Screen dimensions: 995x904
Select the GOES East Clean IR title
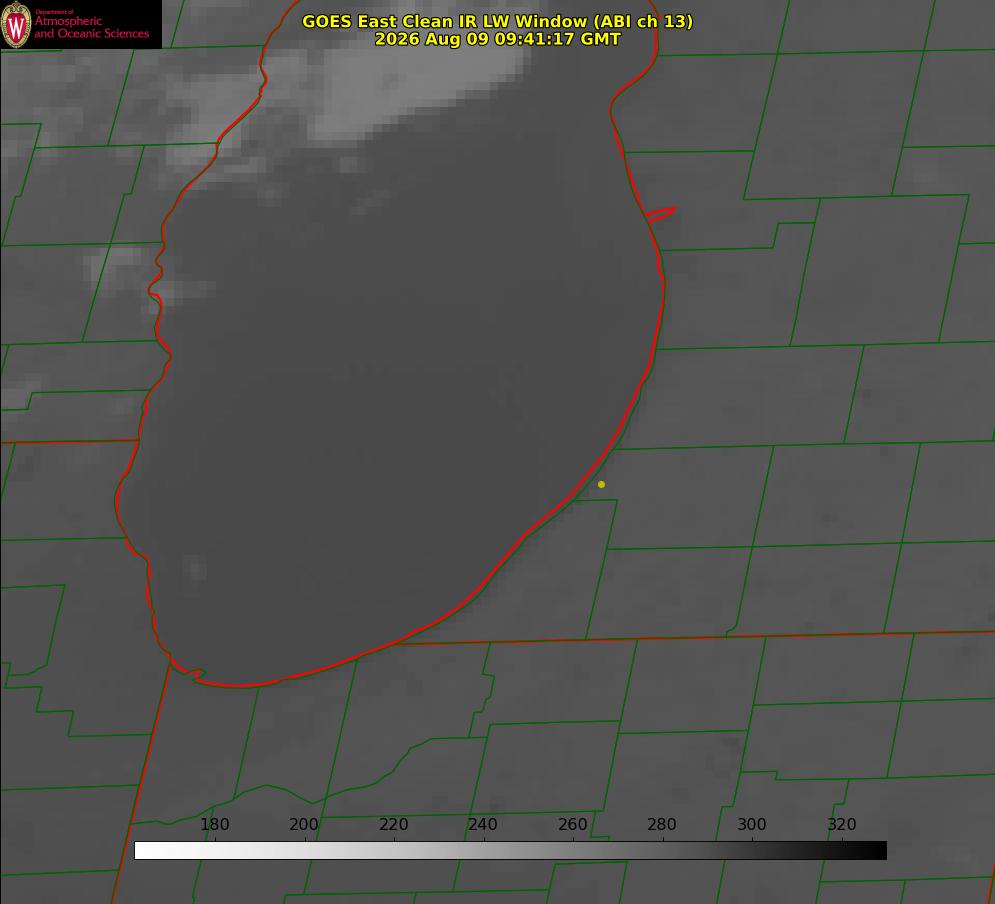tap(497, 21)
